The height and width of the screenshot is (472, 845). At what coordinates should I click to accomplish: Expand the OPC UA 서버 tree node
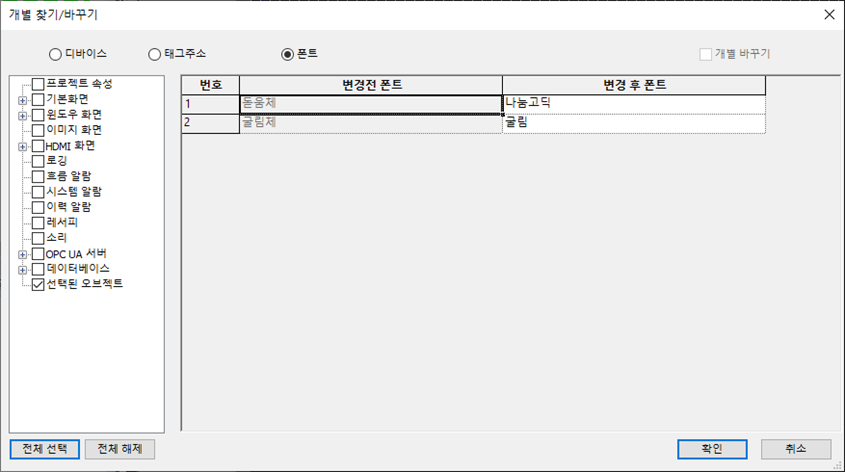point(22,254)
